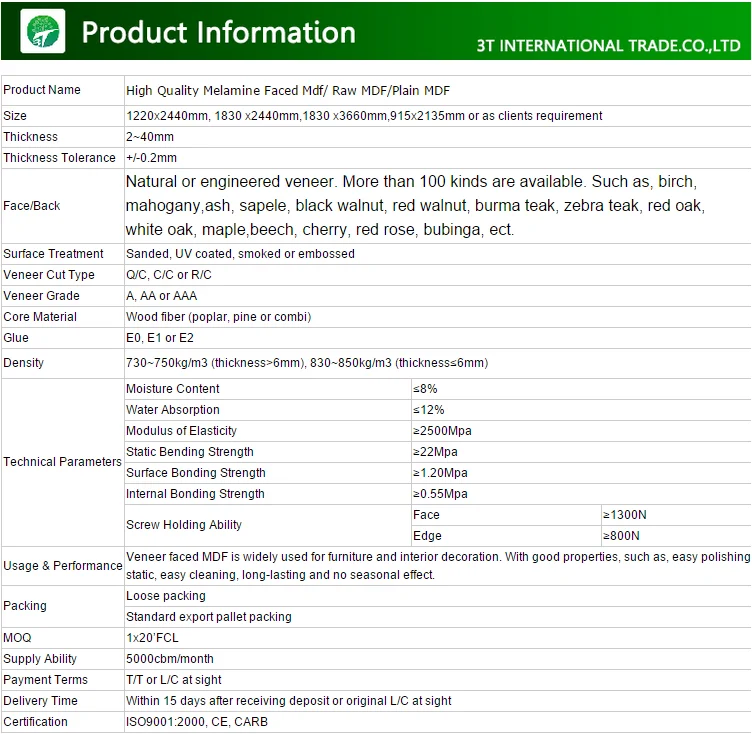This screenshot has height=734, width=752.
Task: Select the Standard export pallet packing text
Action: 209,617
